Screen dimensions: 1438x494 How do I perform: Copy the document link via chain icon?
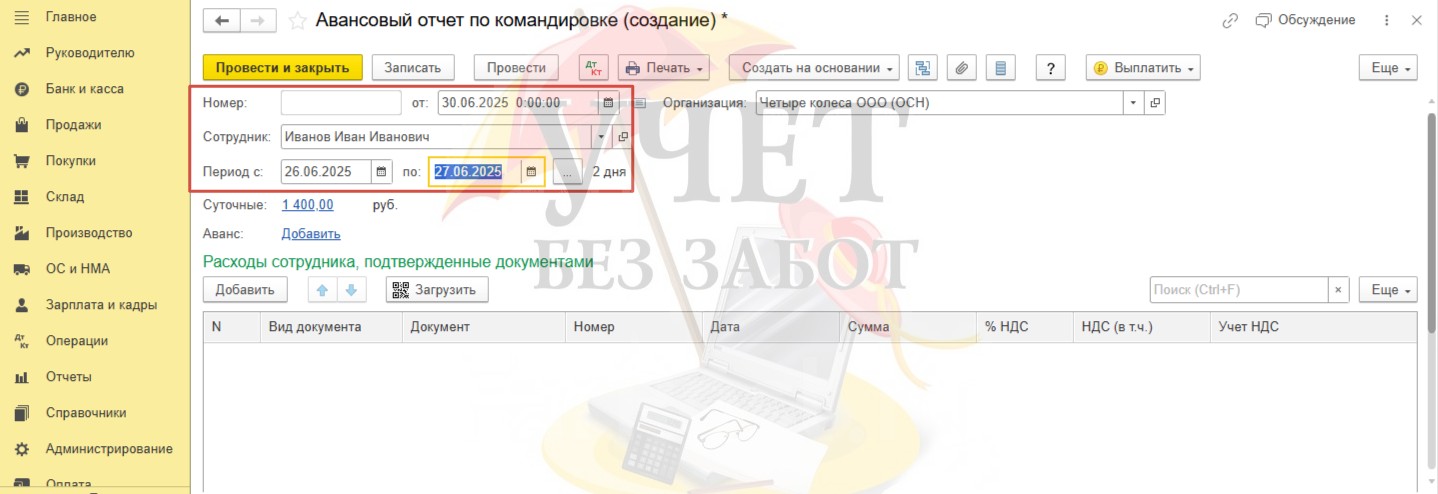(x=1230, y=20)
